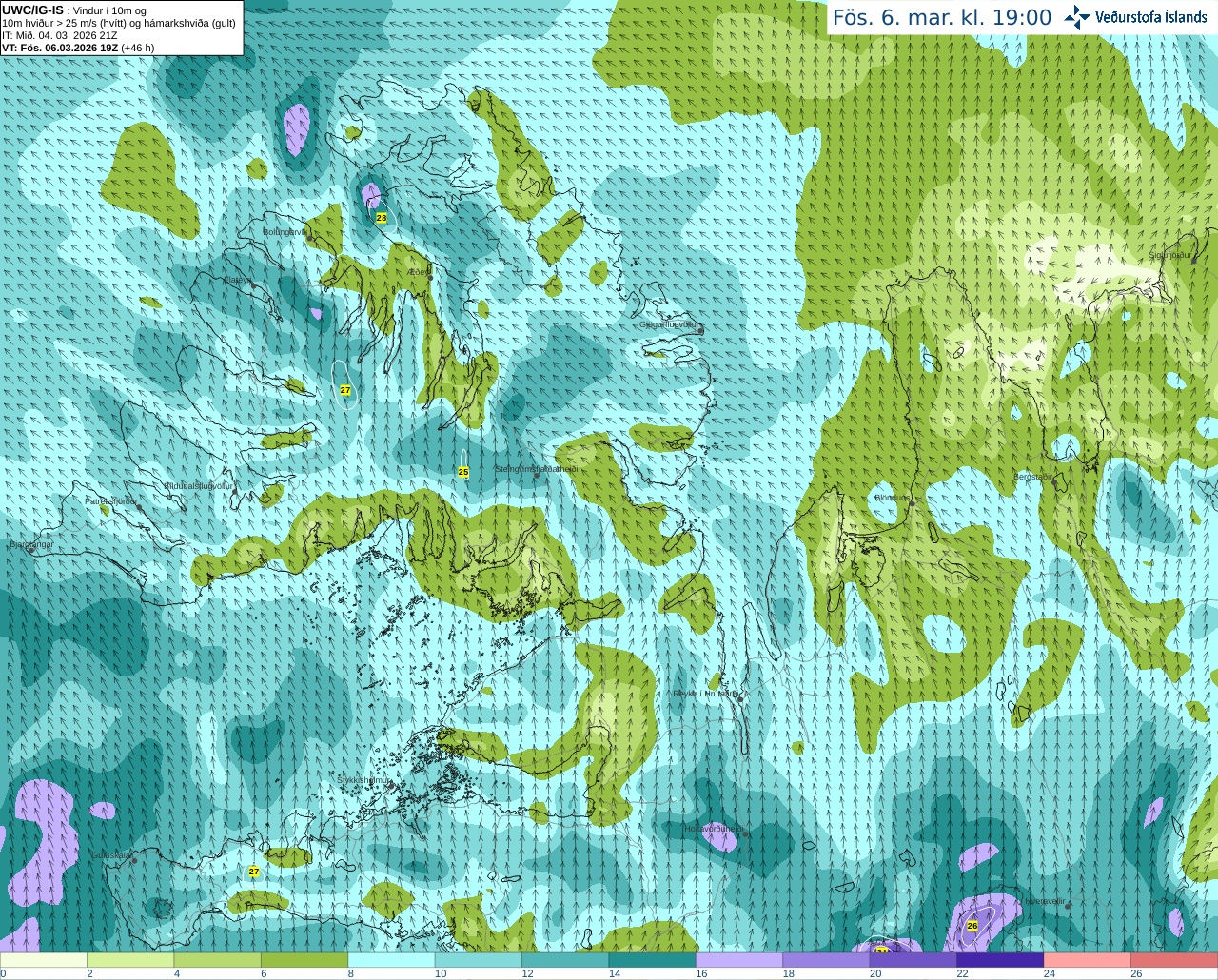This screenshot has width=1218, height=980.
Task: Click the yellow gust marker labeled 26
Action: point(972,926)
